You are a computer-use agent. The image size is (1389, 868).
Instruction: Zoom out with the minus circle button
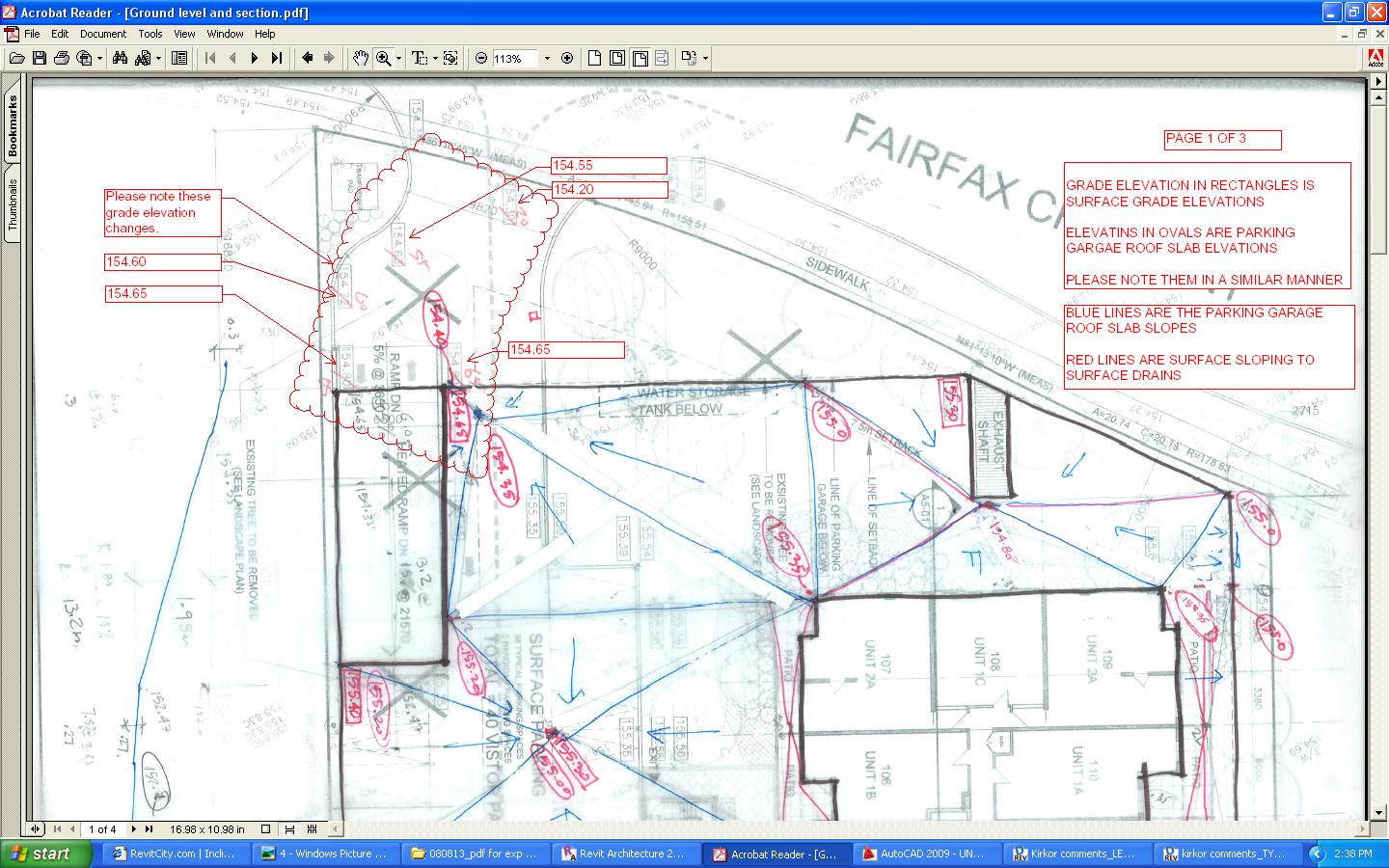(481, 58)
